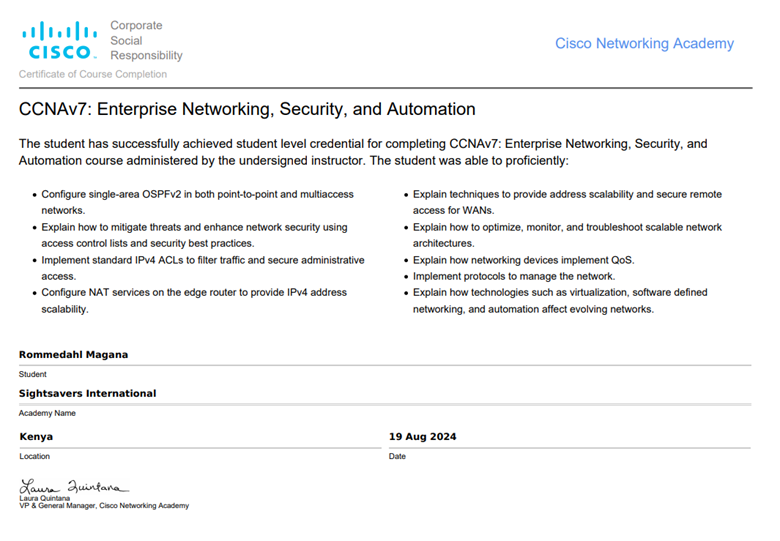780x541 pixels.
Task: Click the Laura Quintana handwritten signature
Action: (x=74, y=487)
